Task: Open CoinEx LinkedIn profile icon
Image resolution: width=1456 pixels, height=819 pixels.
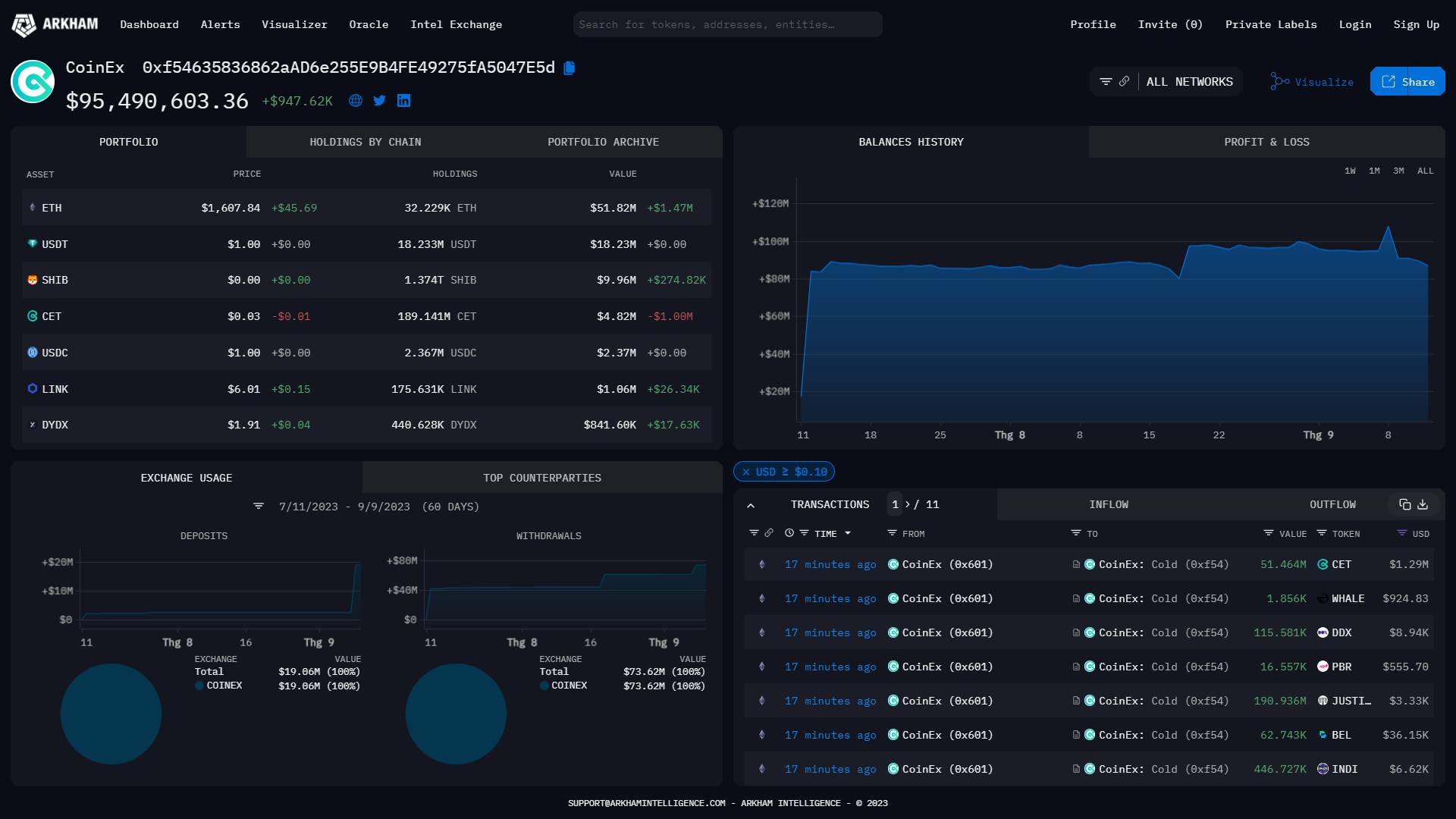Action: (x=404, y=101)
